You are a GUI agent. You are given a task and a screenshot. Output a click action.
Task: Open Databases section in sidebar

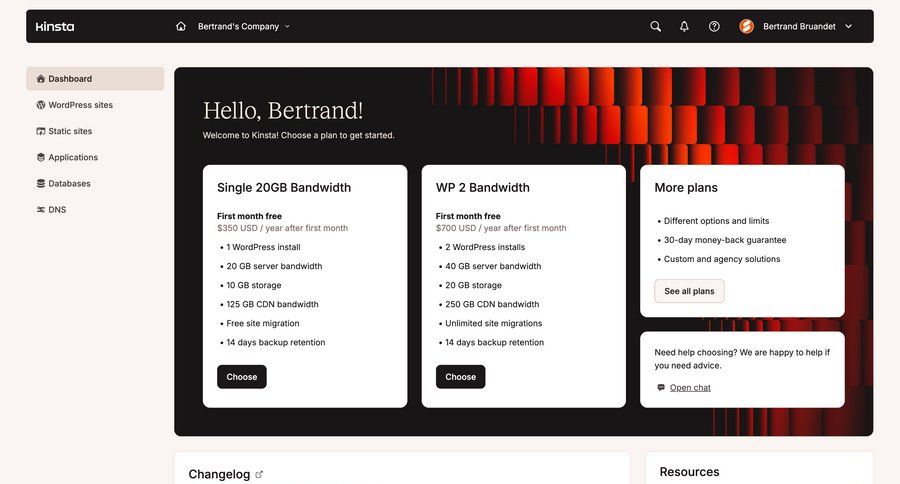69,183
